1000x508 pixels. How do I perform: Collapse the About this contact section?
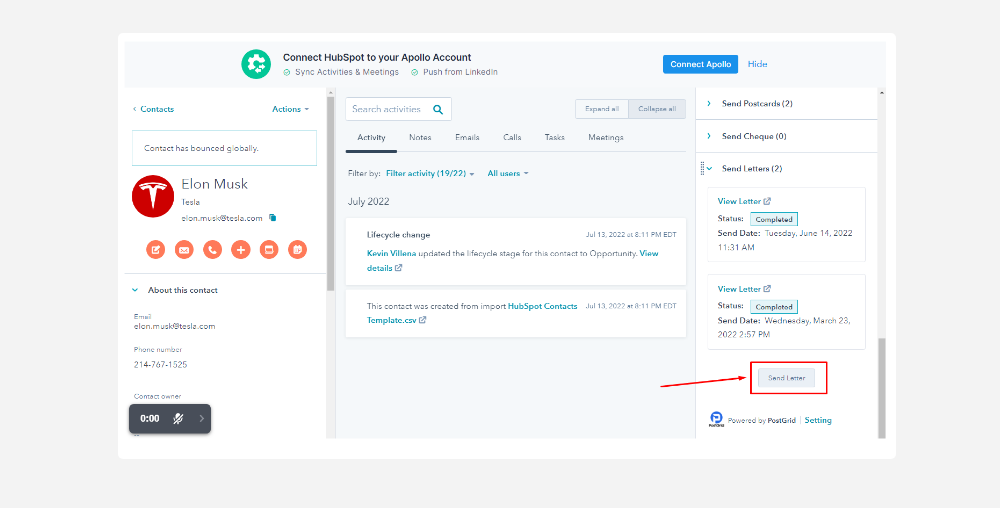point(135,290)
